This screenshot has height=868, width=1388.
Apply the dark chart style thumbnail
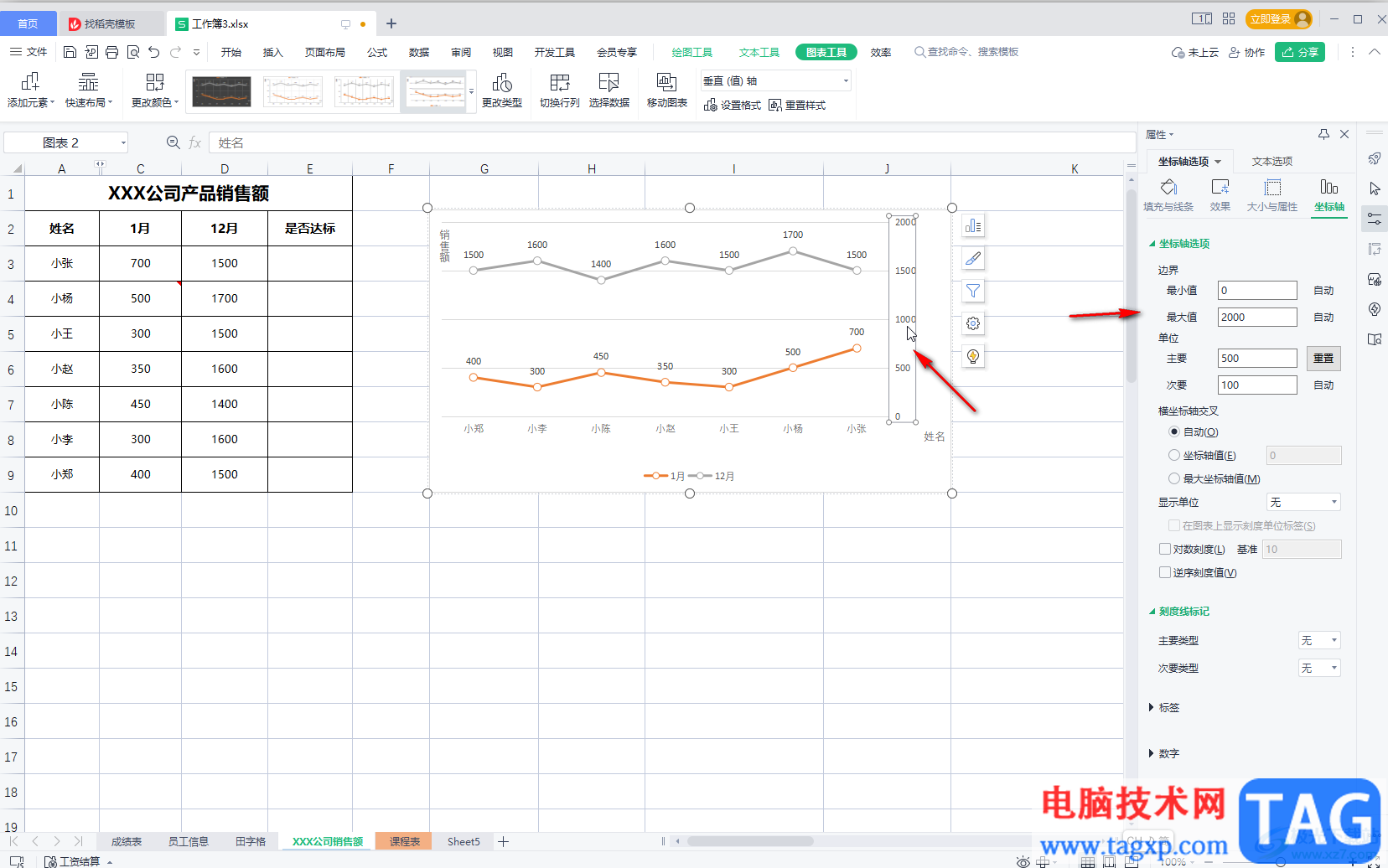pos(221,91)
